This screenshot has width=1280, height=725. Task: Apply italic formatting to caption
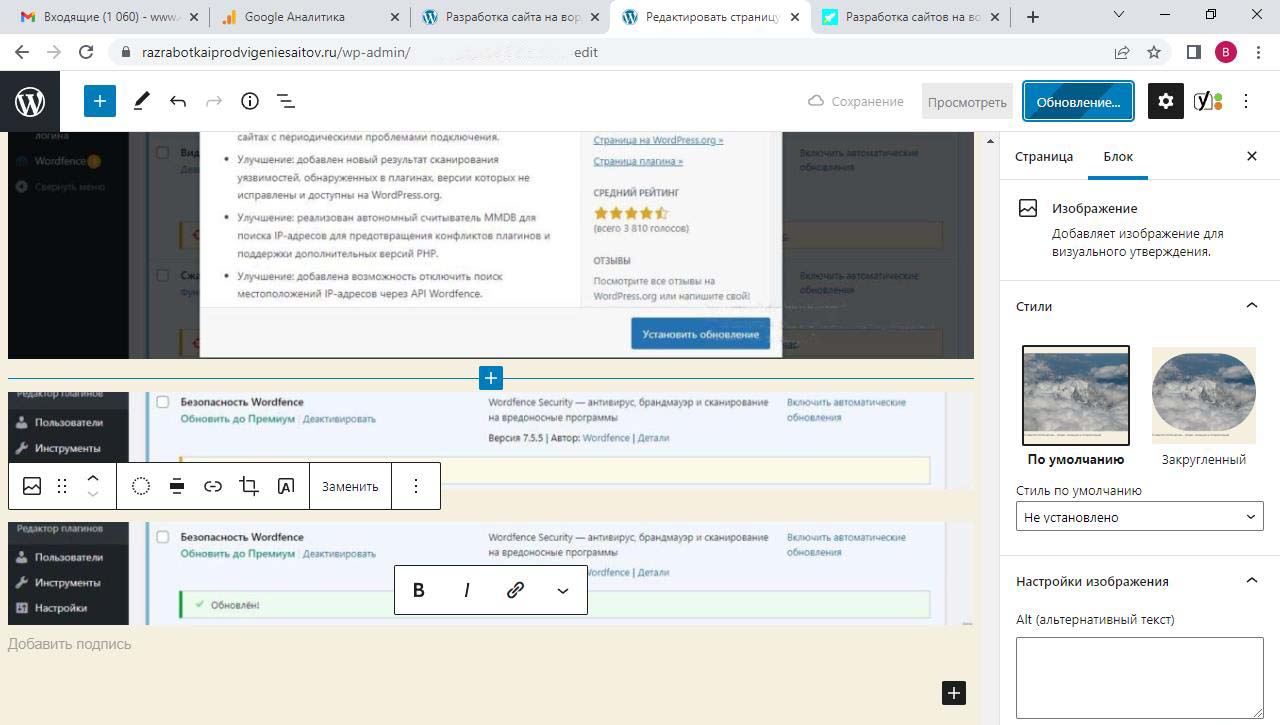tap(467, 590)
